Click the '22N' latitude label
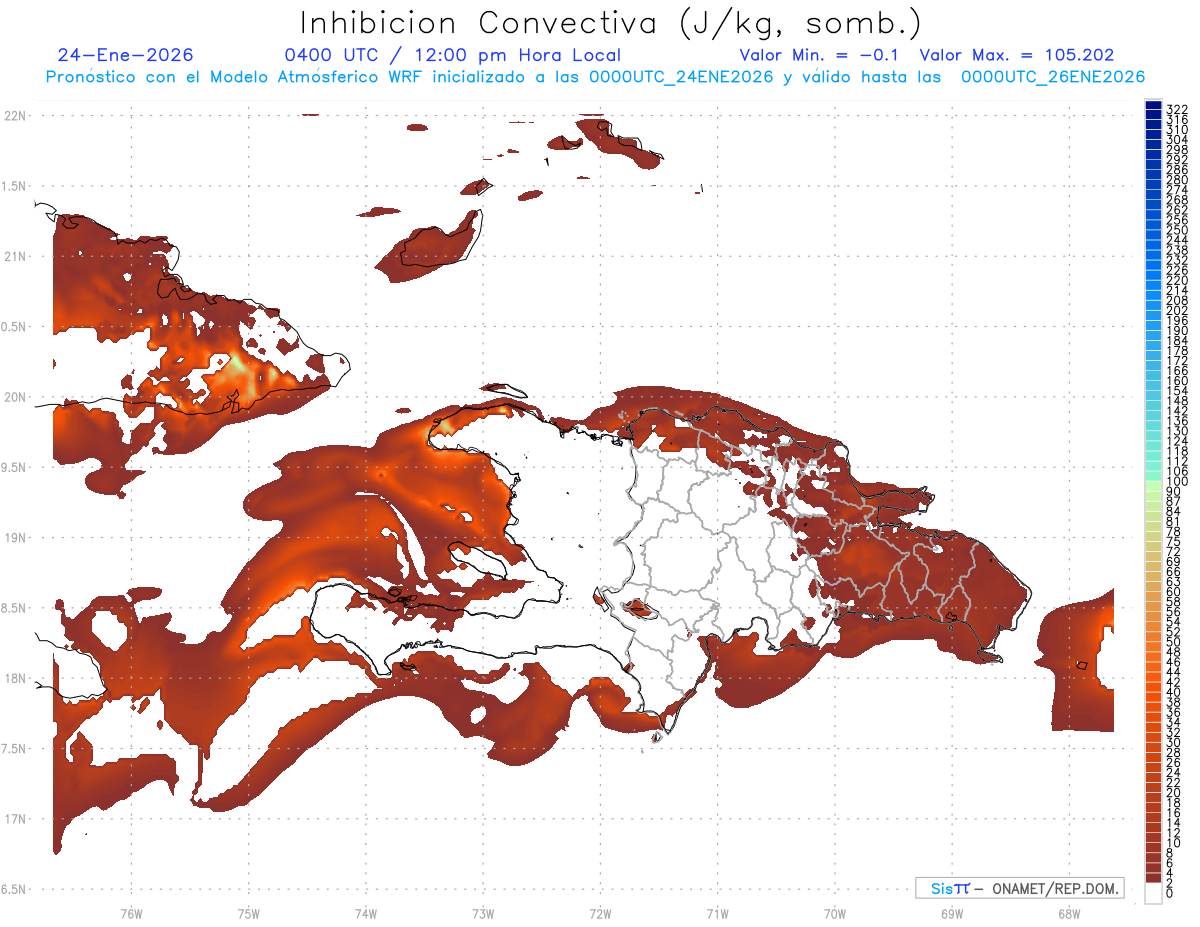Viewport: 1200px width, 927px height. coord(15,116)
